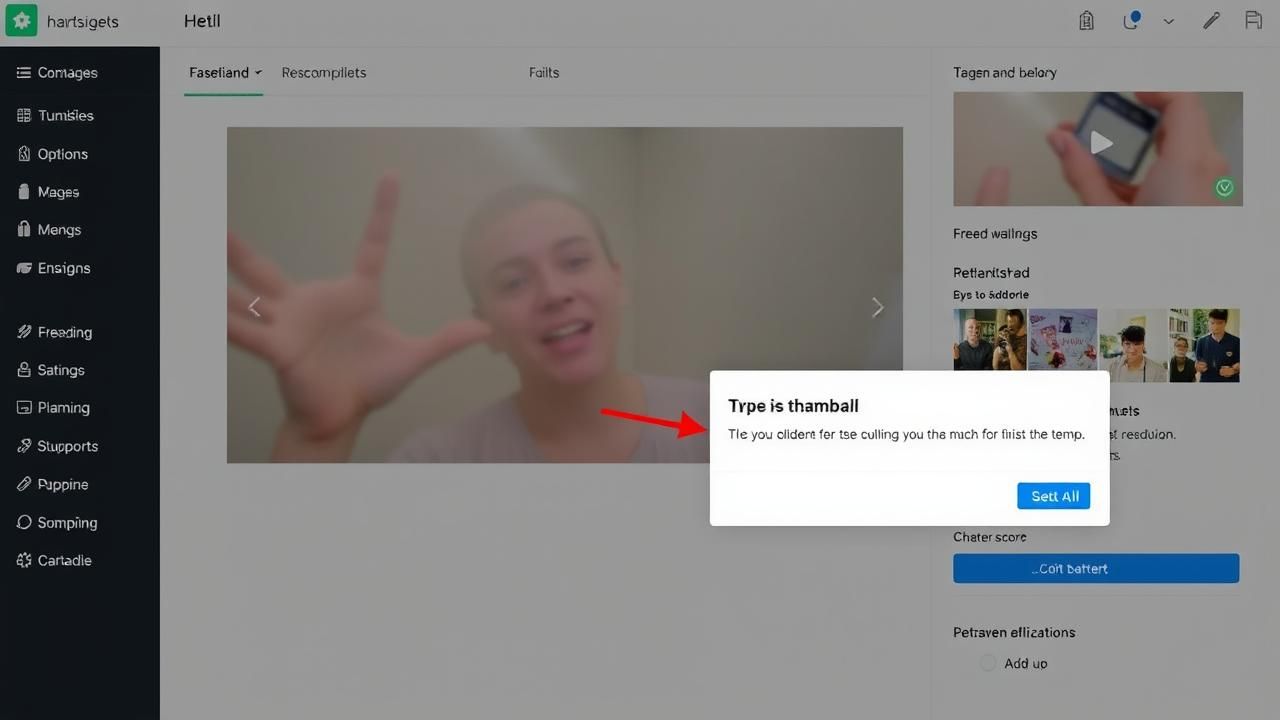This screenshot has width=1280, height=720.
Task: Select the Add up radio option
Action: pos(988,663)
